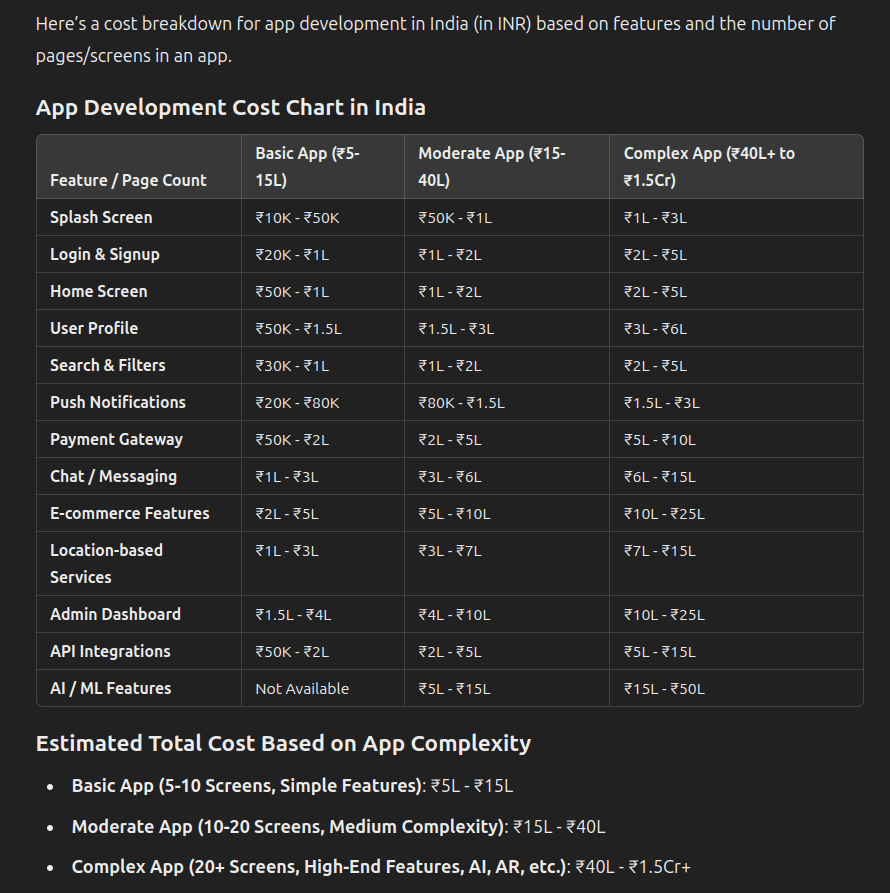Click the 'App Development Cost Chart in India' heading
The height and width of the screenshot is (893, 890).
(231, 108)
